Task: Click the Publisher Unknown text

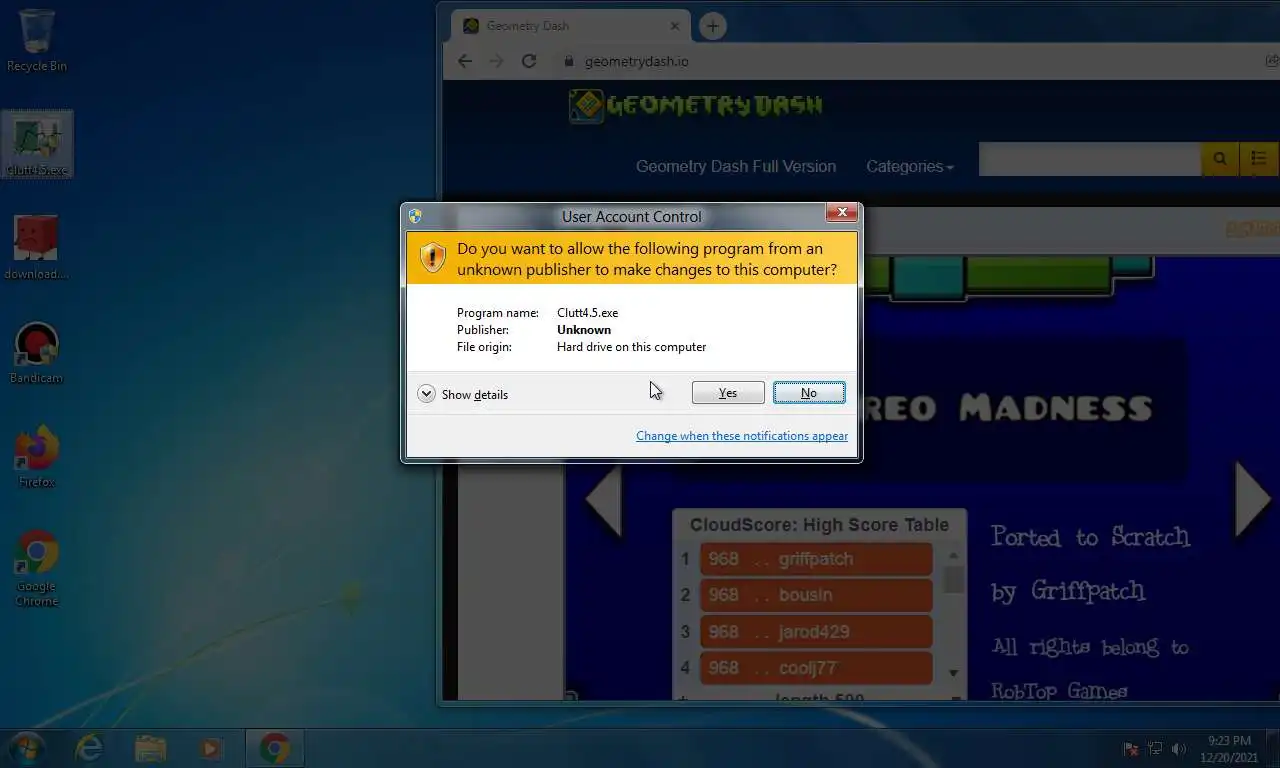Action: pos(584,330)
